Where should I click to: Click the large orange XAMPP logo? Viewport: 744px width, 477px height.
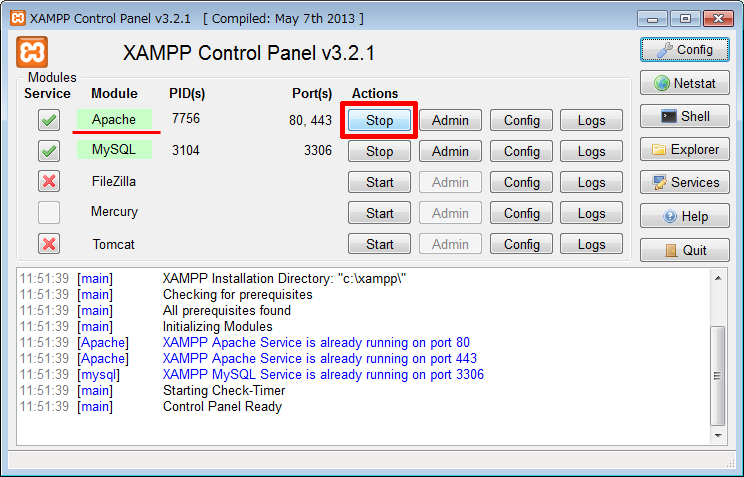pyautogui.click(x=32, y=52)
